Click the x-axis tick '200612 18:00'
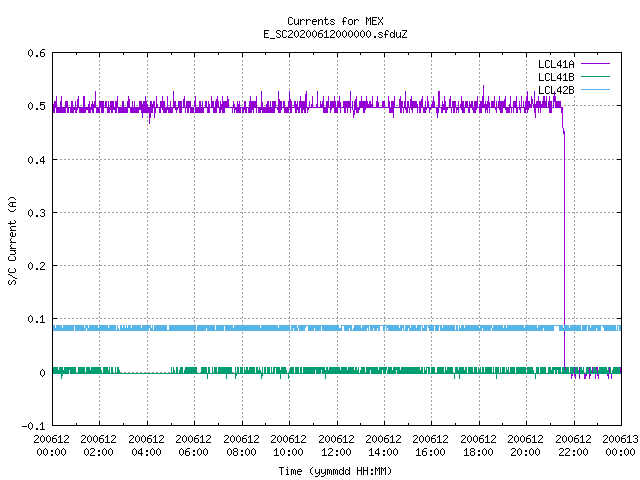Viewport: 640px width, 480px height. 479,446
